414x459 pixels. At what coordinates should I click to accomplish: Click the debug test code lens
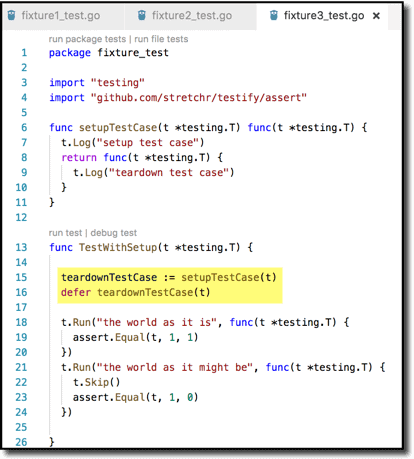(x=114, y=233)
